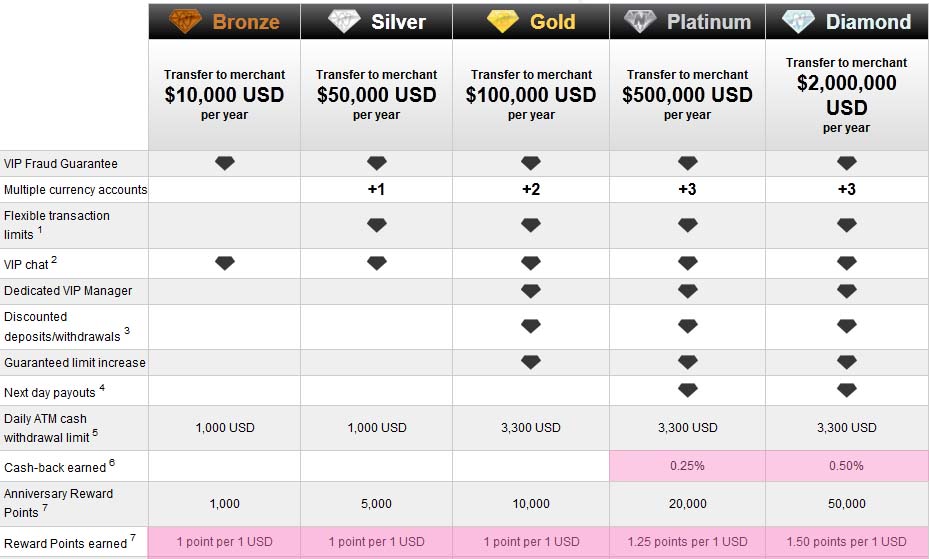This screenshot has height=559, width=929.
Task: Click the VIP Fraud Guarantee row label
Action: [x=60, y=163]
